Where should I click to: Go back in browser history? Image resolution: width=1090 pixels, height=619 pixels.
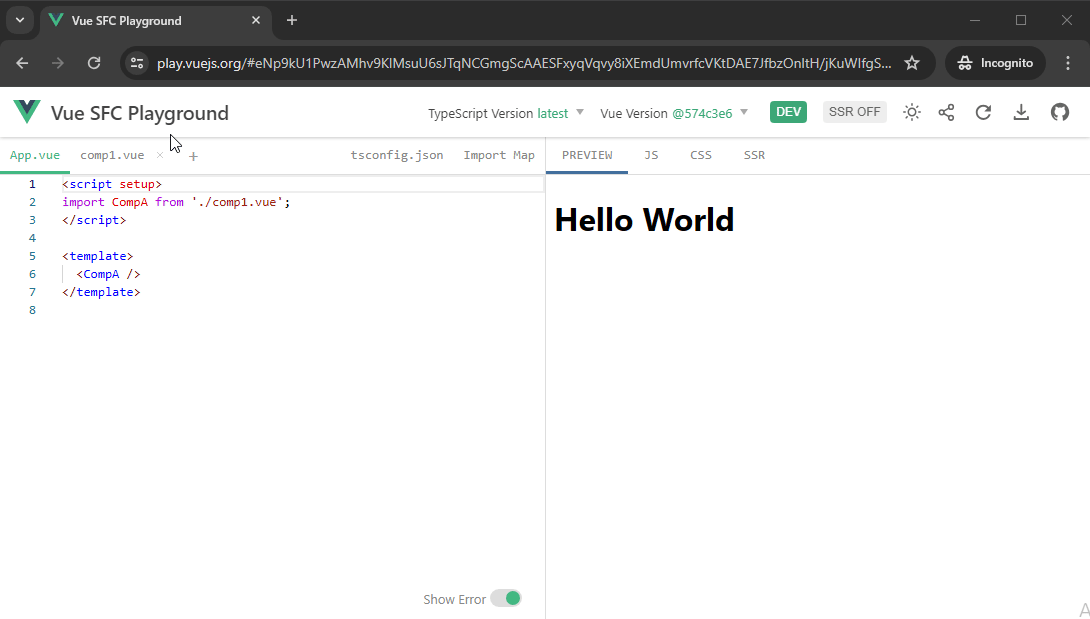coord(22,63)
